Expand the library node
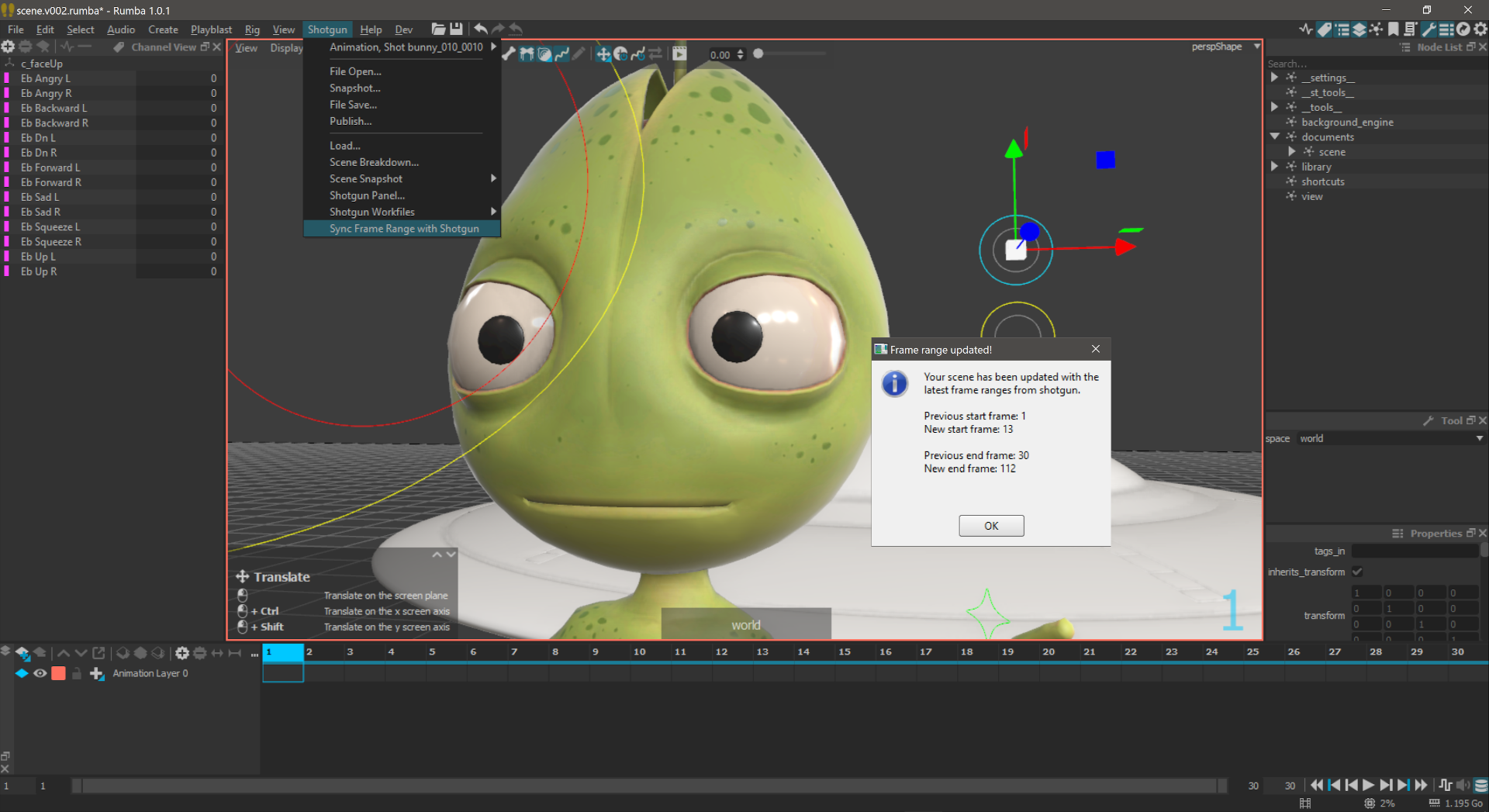Image resolution: width=1489 pixels, height=812 pixels. pyautogui.click(x=1275, y=167)
